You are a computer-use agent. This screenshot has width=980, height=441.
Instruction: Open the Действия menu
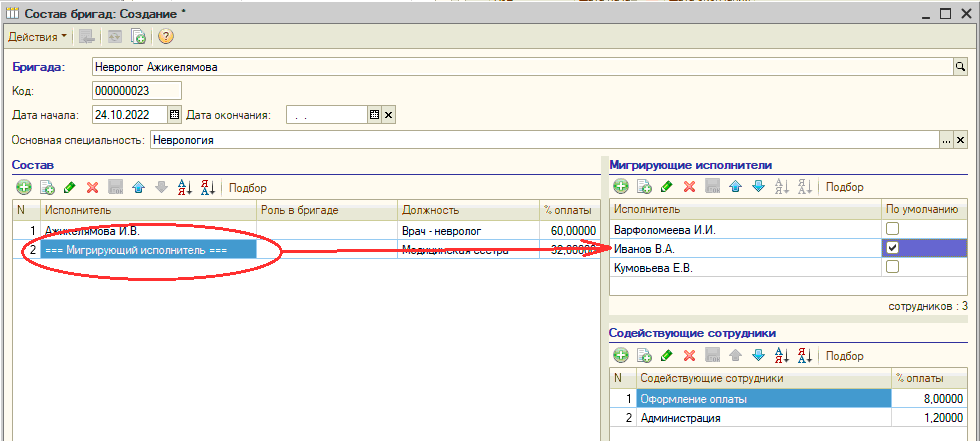coord(38,37)
